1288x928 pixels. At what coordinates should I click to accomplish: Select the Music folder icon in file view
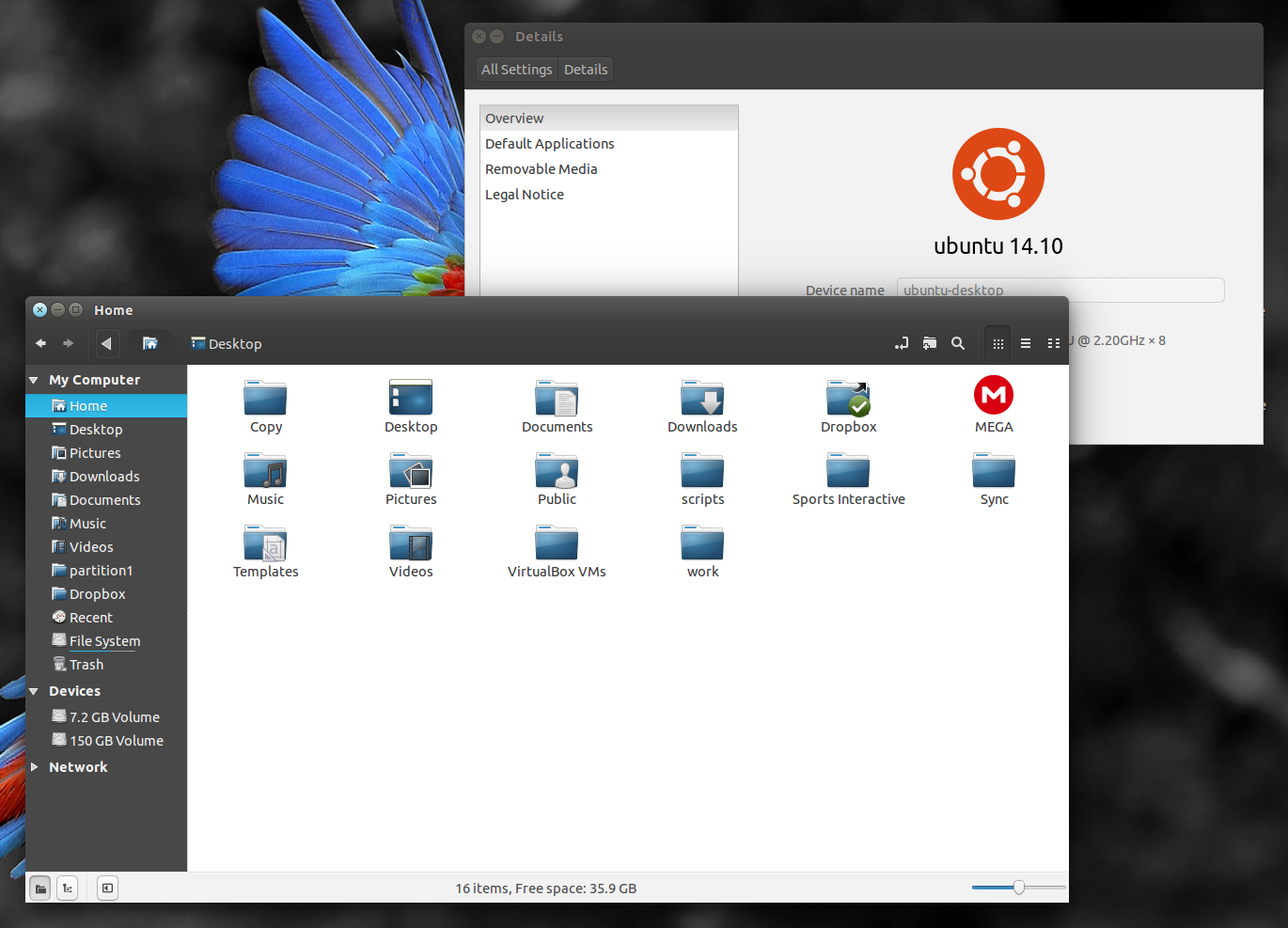click(265, 470)
